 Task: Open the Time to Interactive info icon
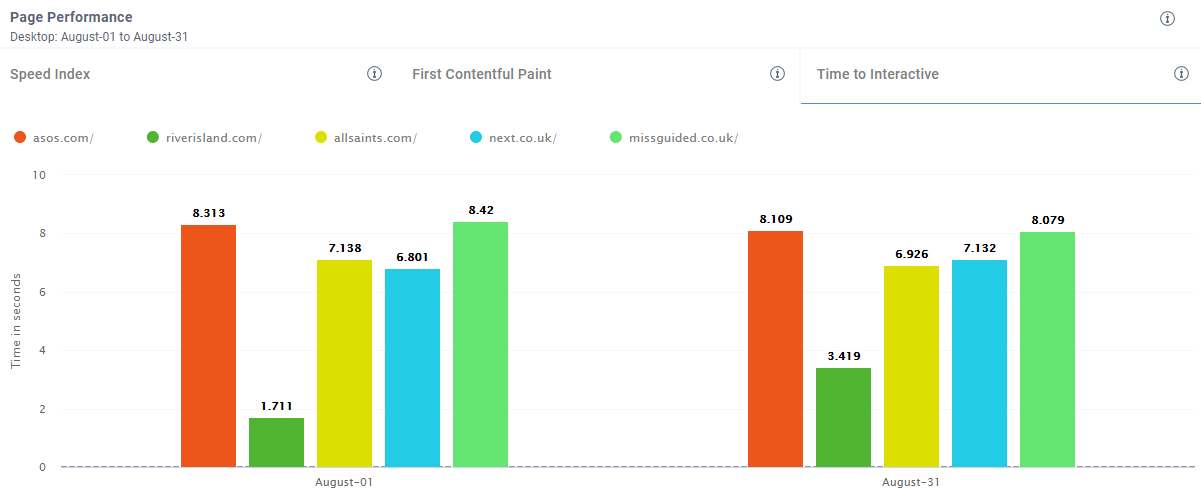pos(1181,74)
